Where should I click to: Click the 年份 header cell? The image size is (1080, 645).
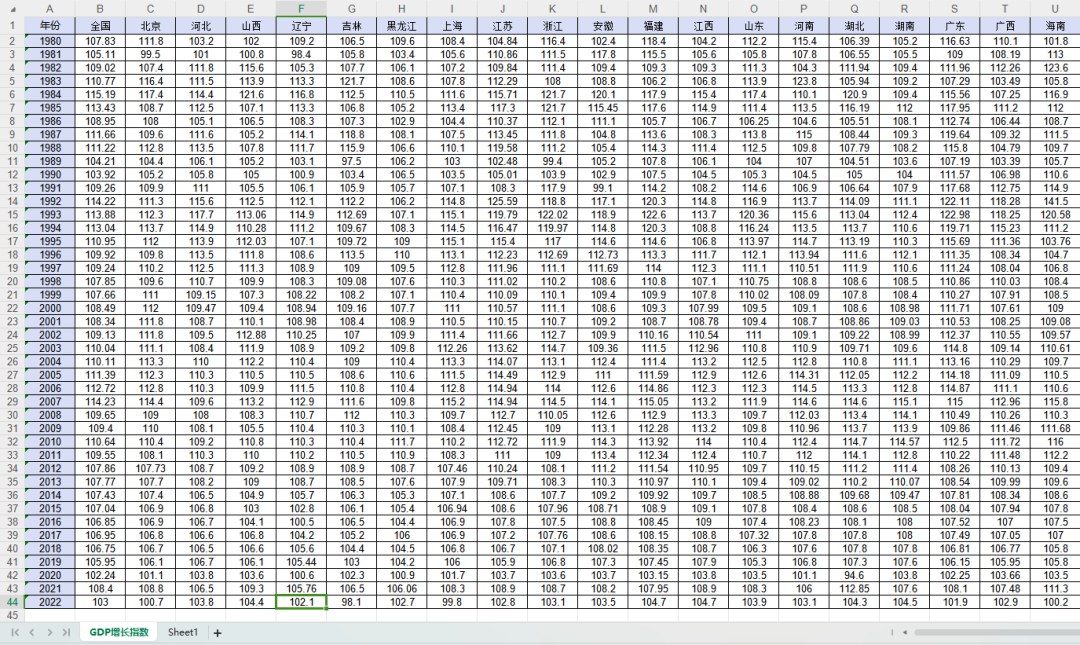click(x=50, y=25)
